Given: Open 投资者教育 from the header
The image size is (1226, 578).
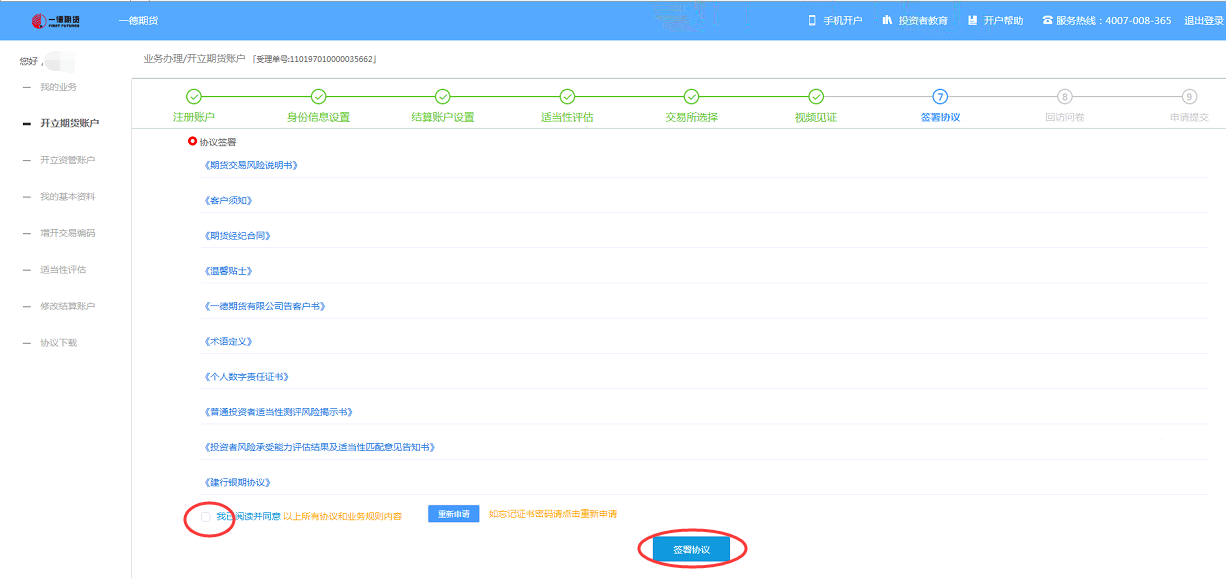Looking at the screenshot, I should coord(922,21).
